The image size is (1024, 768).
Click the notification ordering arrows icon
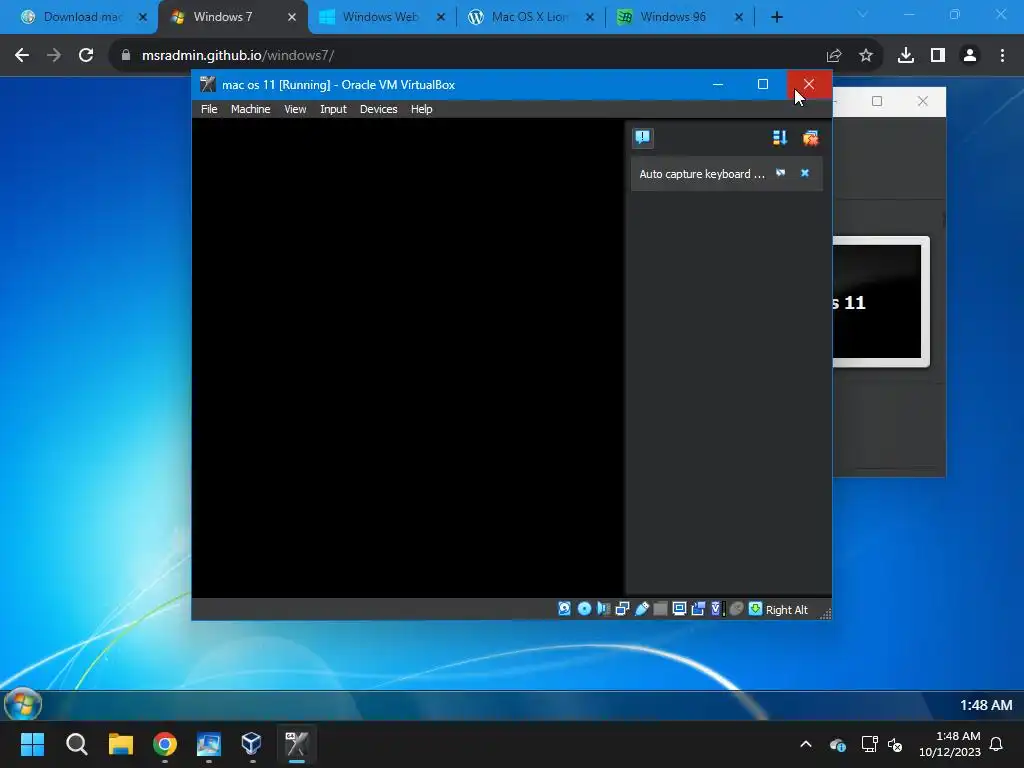click(x=780, y=138)
